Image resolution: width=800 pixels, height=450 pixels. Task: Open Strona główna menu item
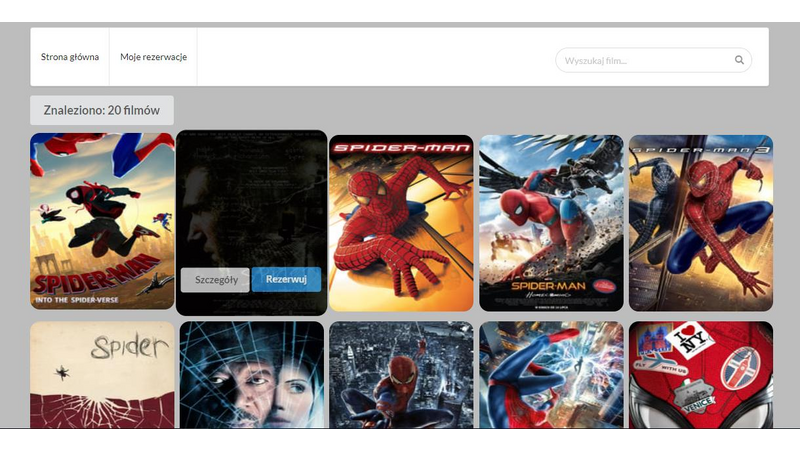70,57
